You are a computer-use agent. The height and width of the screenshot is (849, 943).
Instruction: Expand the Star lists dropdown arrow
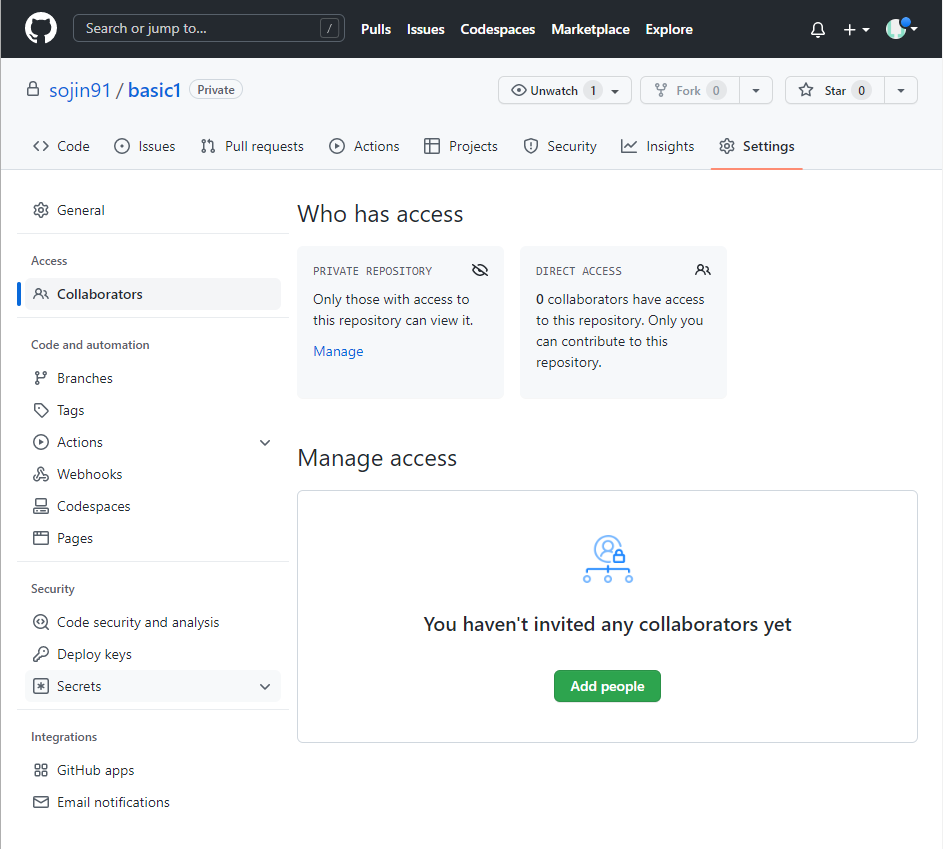[901, 90]
